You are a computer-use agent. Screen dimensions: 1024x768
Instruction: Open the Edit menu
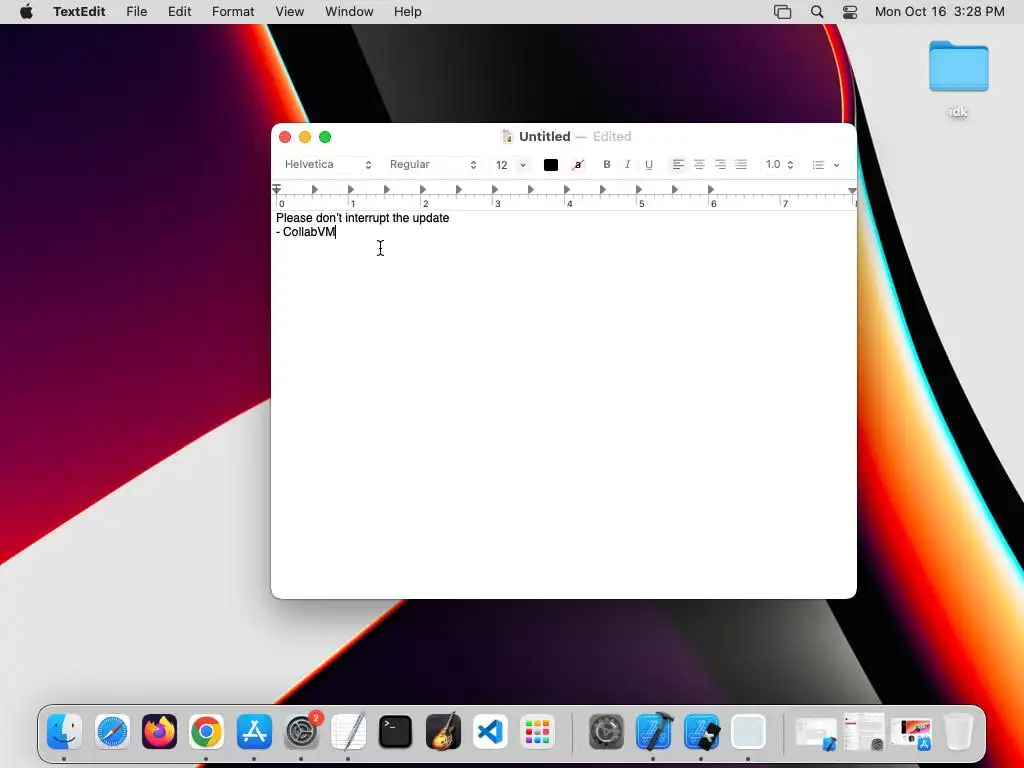pos(180,12)
